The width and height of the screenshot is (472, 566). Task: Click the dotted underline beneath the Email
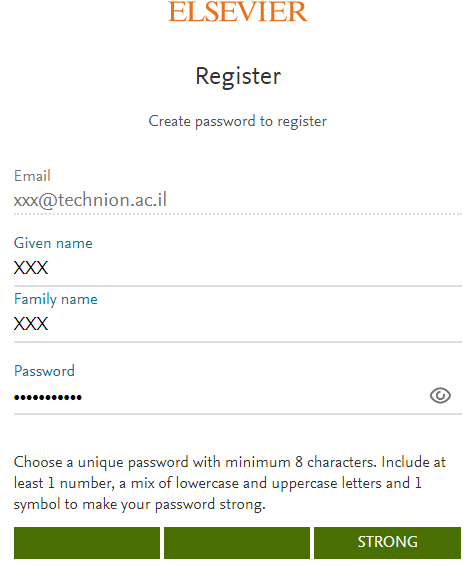coord(238,214)
